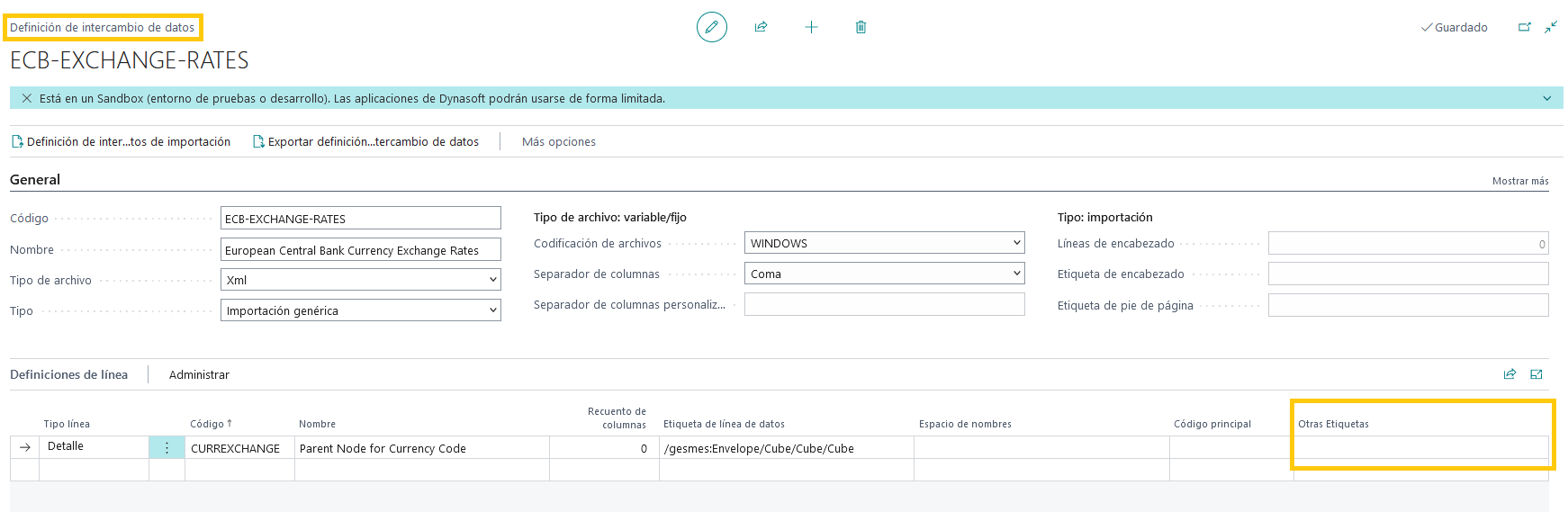The width and height of the screenshot is (1568, 512).
Task: Expand the Sandbox notification chevron
Action: 1546,98
